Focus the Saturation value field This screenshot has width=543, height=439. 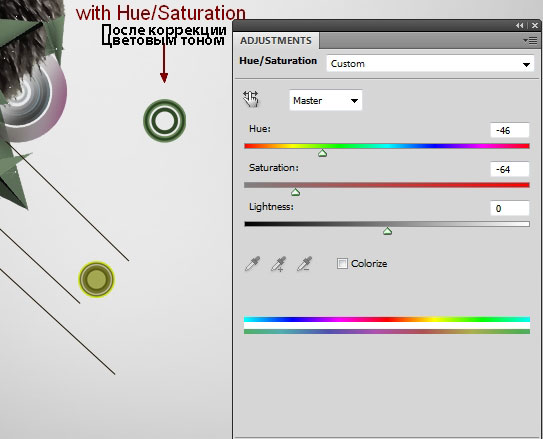coord(510,169)
